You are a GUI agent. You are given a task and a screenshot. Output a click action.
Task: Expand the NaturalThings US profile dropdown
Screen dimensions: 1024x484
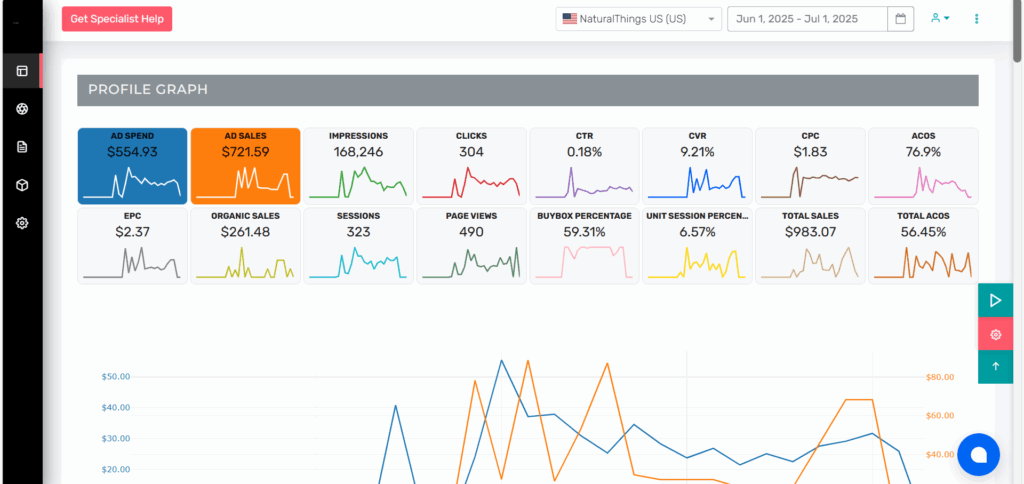click(x=639, y=19)
